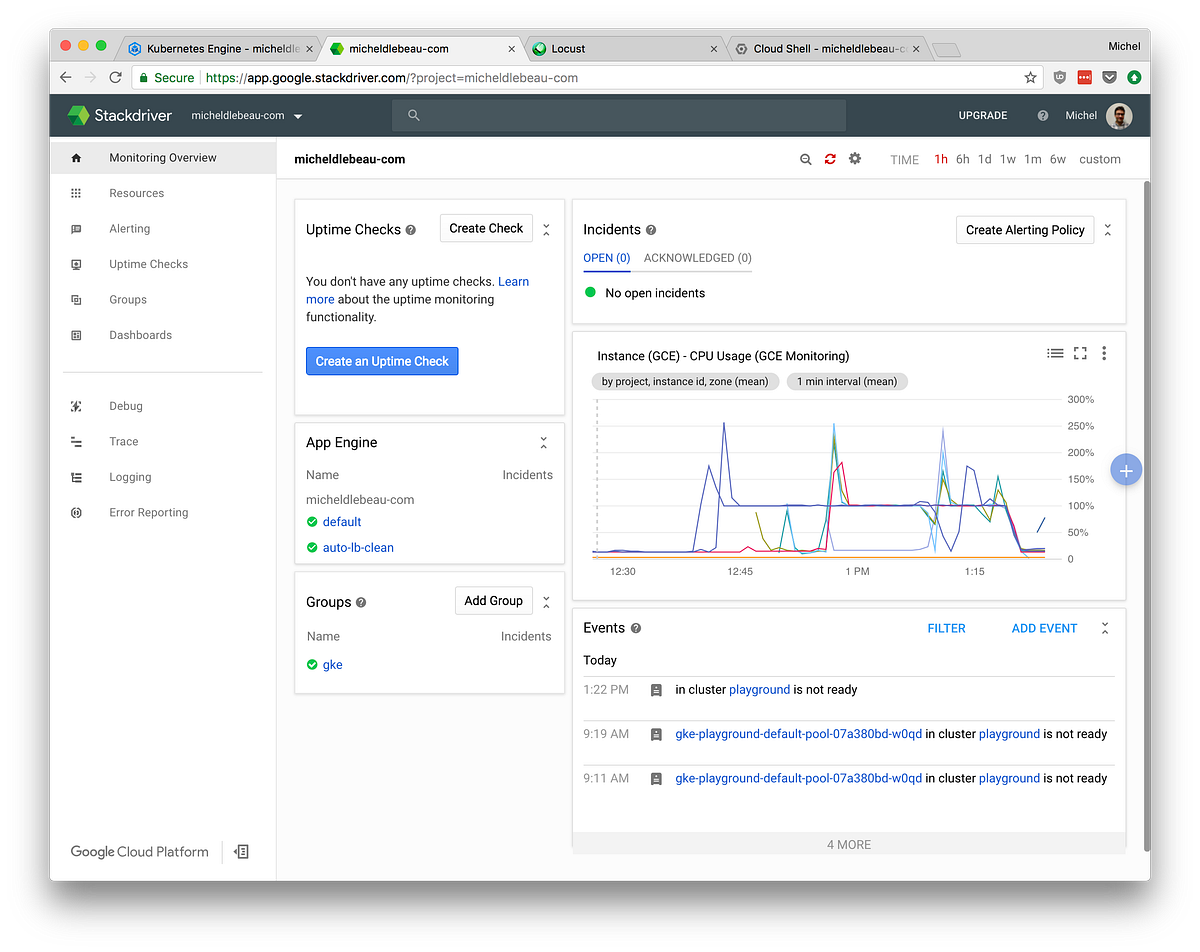Select the Debug icon in the left sidebar
The height and width of the screenshot is (952, 1200).
click(x=76, y=406)
